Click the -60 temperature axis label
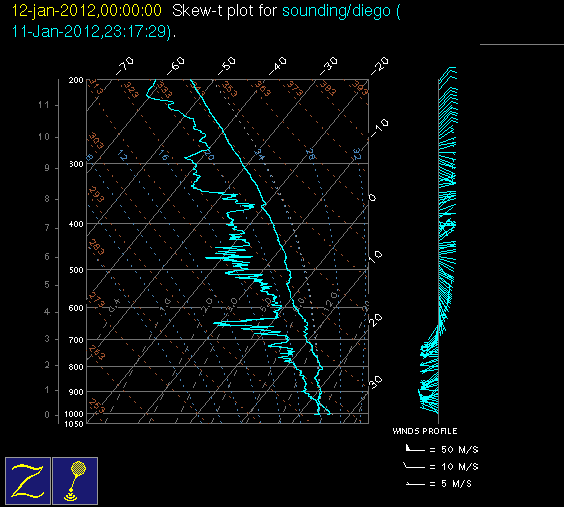Viewport: 564px width, 507px height. click(x=176, y=66)
